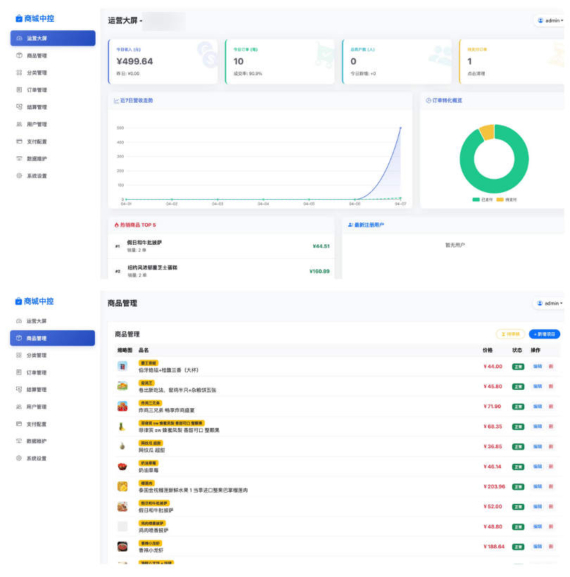This screenshot has height=577, width=570.
Task: Click the line chart icon beside the 7-day revenue trend title
Action: point(117,100)
